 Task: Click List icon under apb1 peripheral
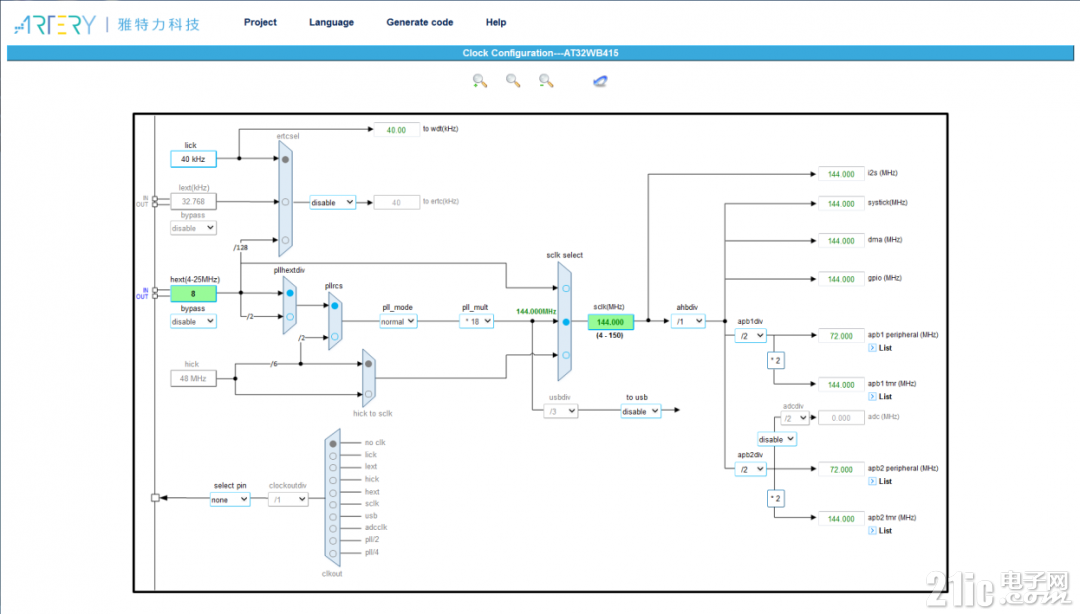[872, 348]
